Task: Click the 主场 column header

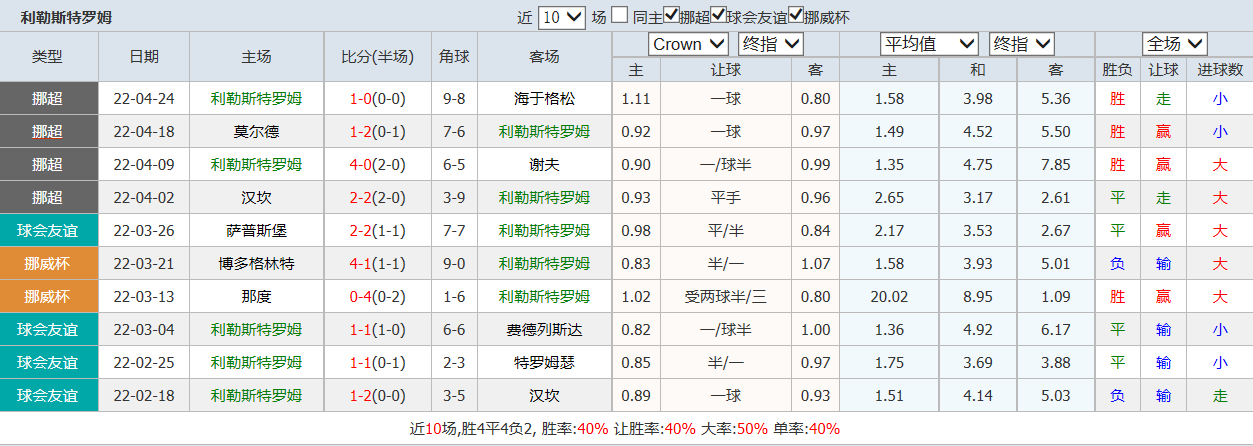Action: point(256,57)
